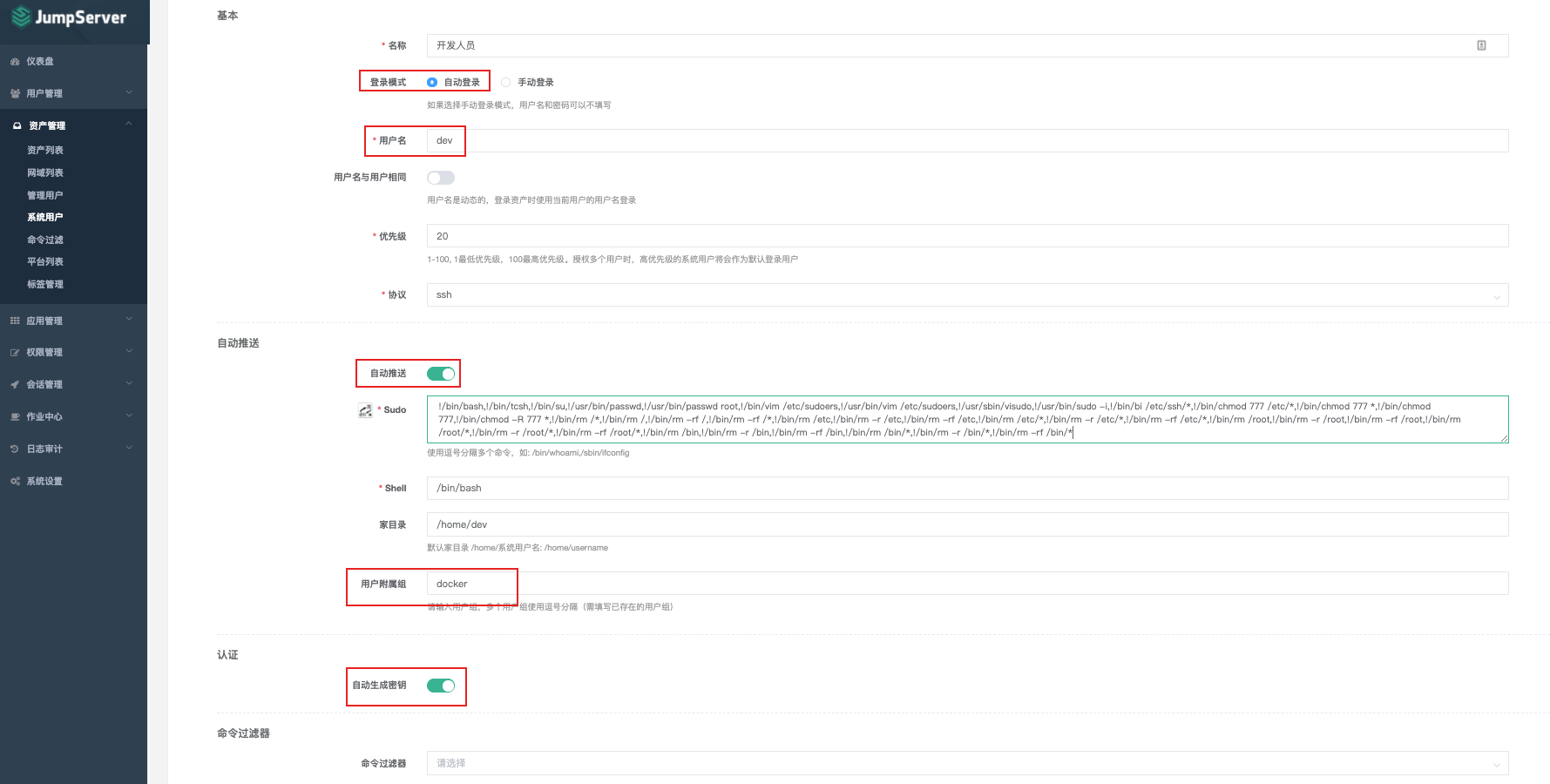Expand the 用户管理 menu chevron
The image size is (1550, 784).
pyautogui.click(x=129, y=92)
